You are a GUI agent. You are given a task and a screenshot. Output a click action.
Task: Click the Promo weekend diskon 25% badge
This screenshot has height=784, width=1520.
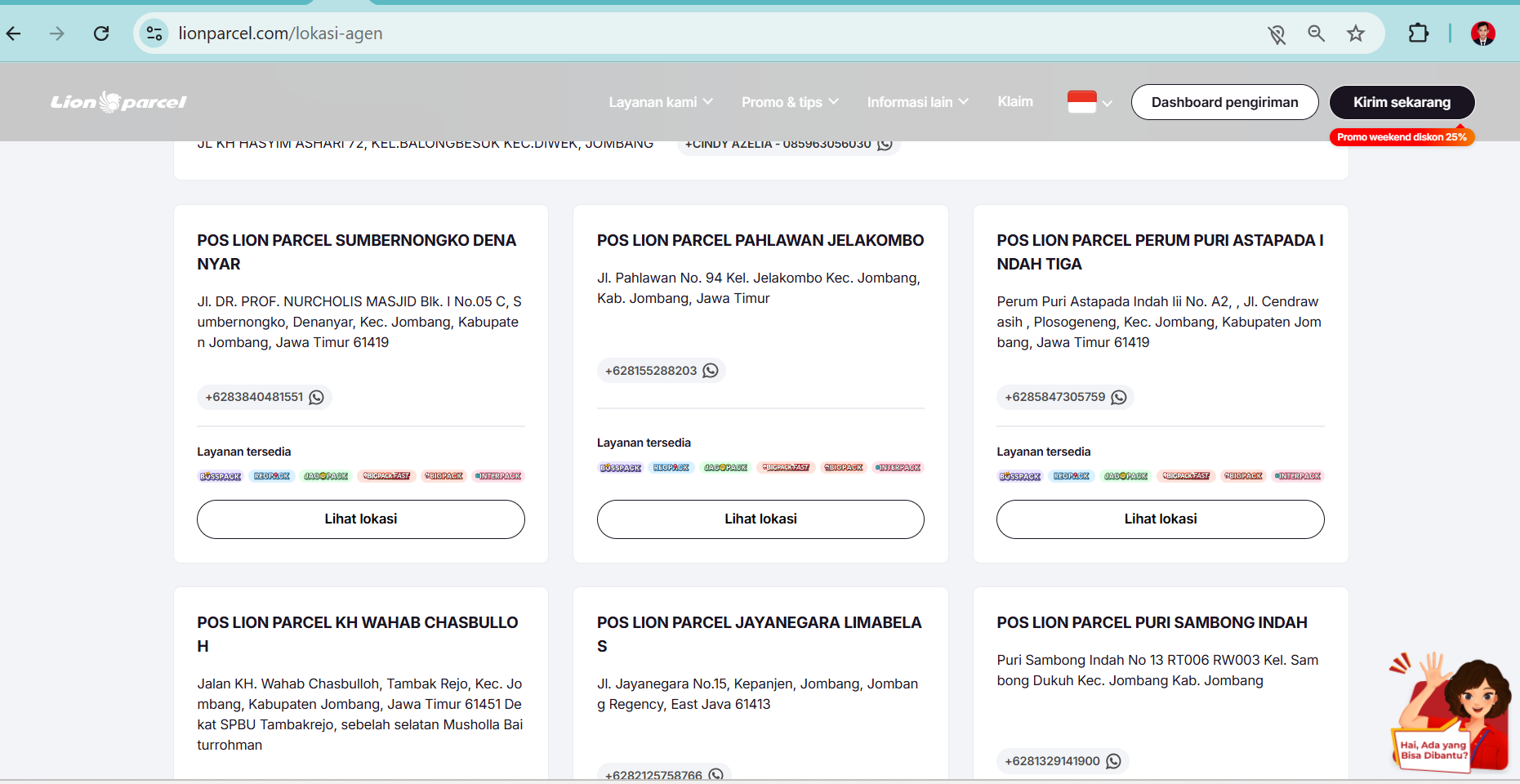tap(1402, 137)
